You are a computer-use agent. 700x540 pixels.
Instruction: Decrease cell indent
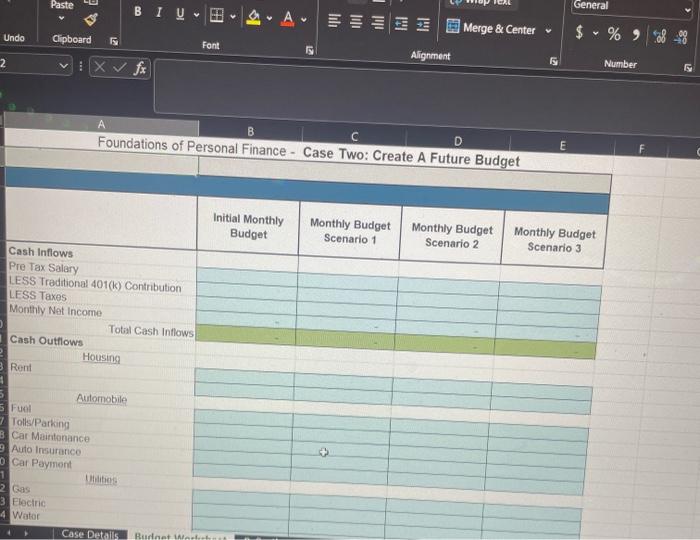click(401, 24)
